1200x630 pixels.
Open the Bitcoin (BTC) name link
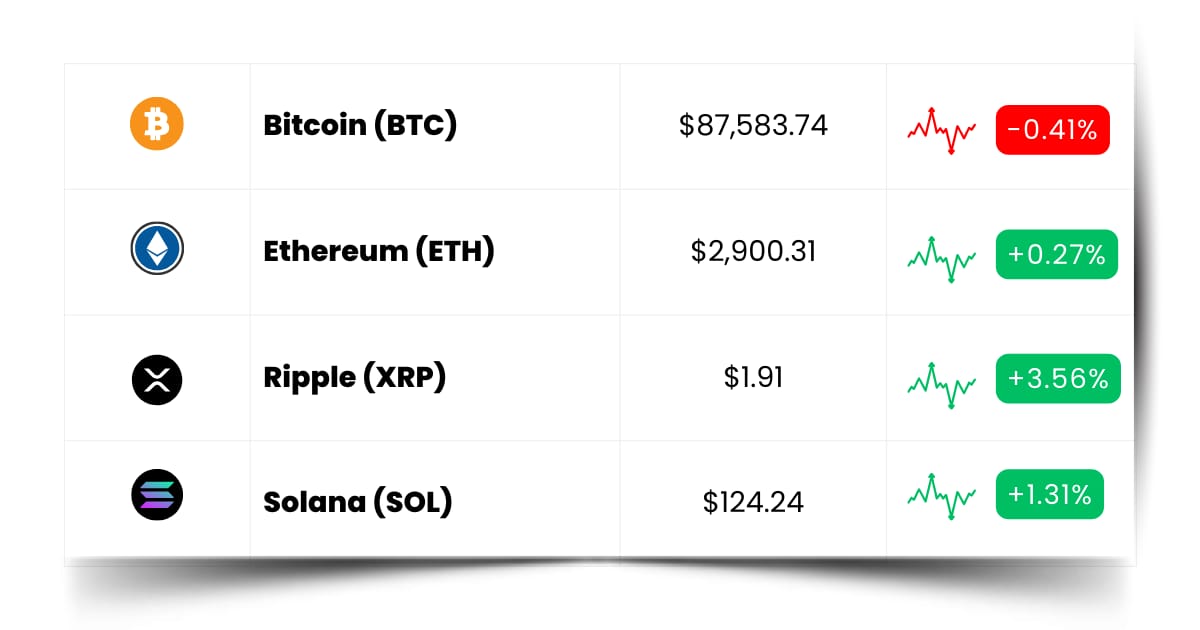coord(360,126)
